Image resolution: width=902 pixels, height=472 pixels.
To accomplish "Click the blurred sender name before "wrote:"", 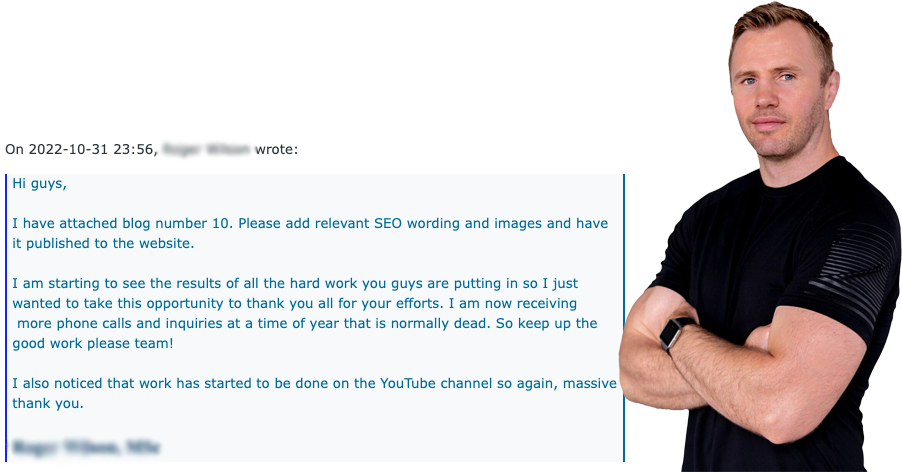I will coord(207,149).
